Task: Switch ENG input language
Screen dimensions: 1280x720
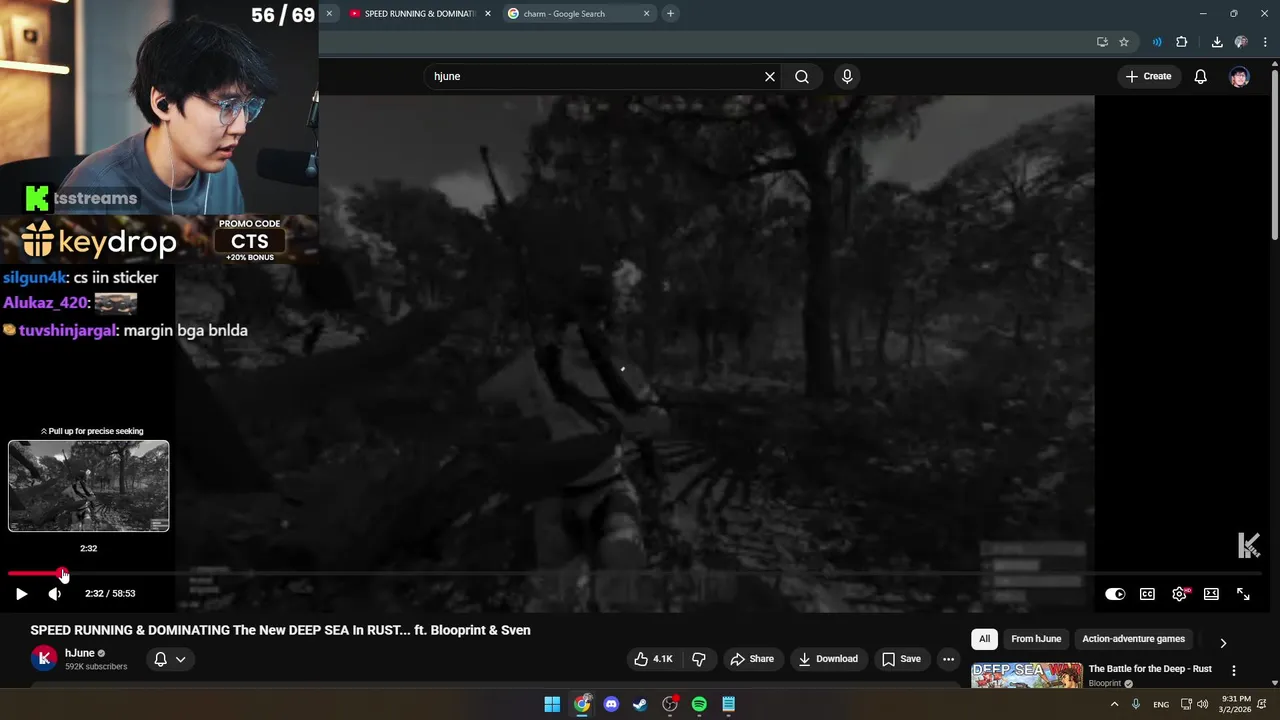Action: [x=1161, y=705]
